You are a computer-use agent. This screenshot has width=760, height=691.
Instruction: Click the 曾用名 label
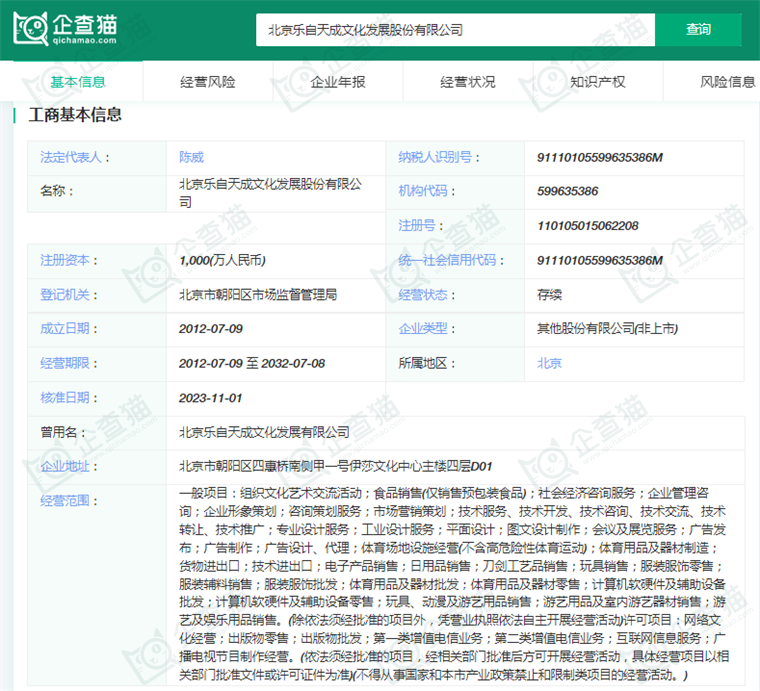tap(59, 432)
